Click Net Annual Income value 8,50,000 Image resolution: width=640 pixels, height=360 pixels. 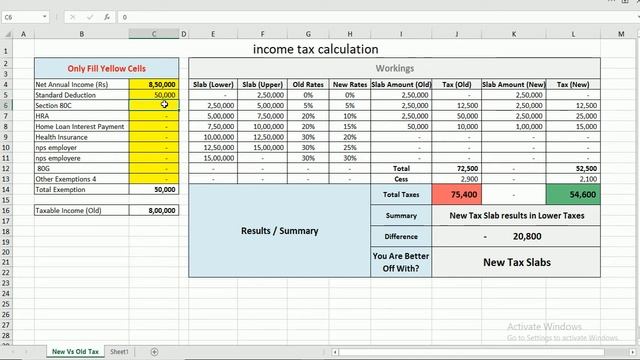click(154, 84)
